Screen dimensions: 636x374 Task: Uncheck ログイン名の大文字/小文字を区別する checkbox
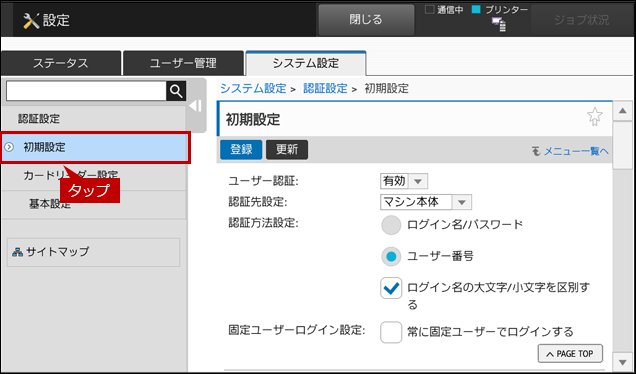tap(391, 288)
